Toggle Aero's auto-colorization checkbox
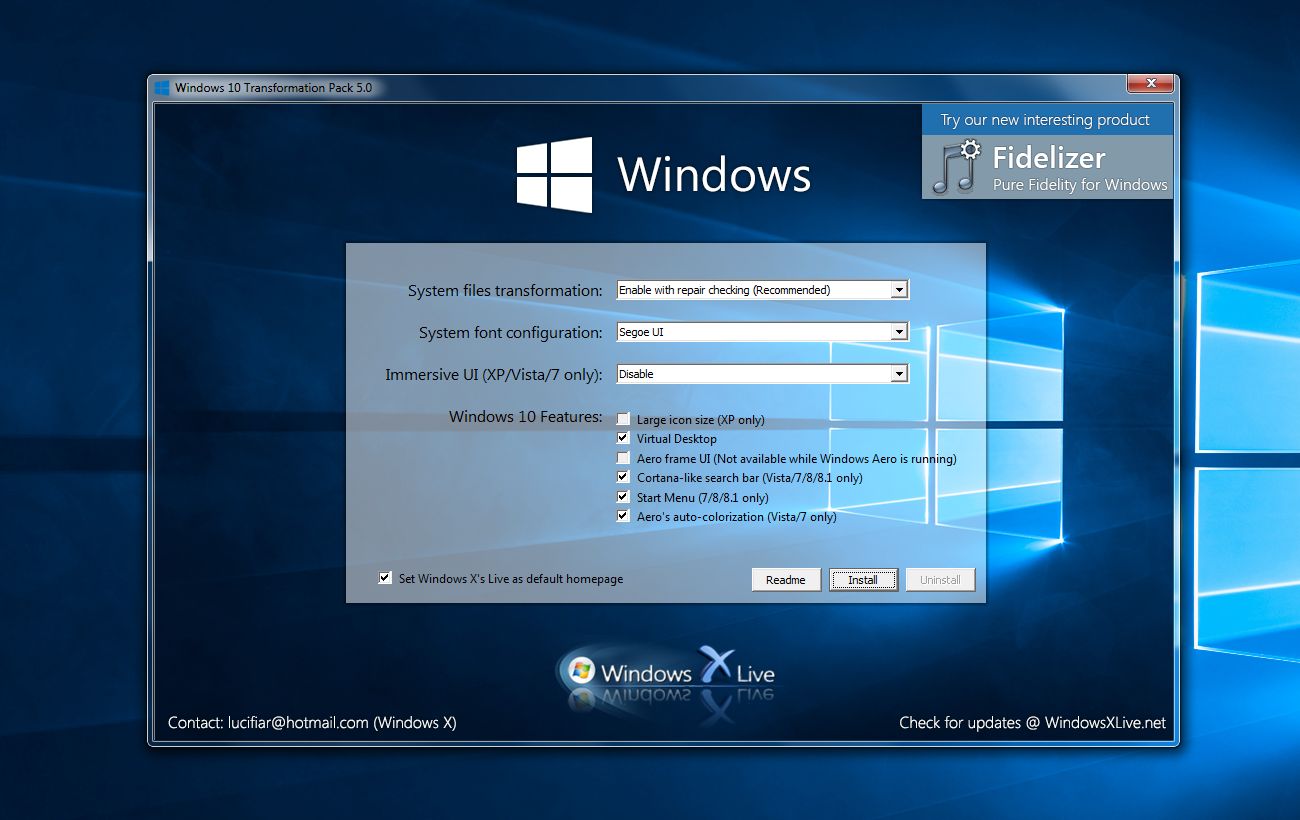 click(624, 517)
